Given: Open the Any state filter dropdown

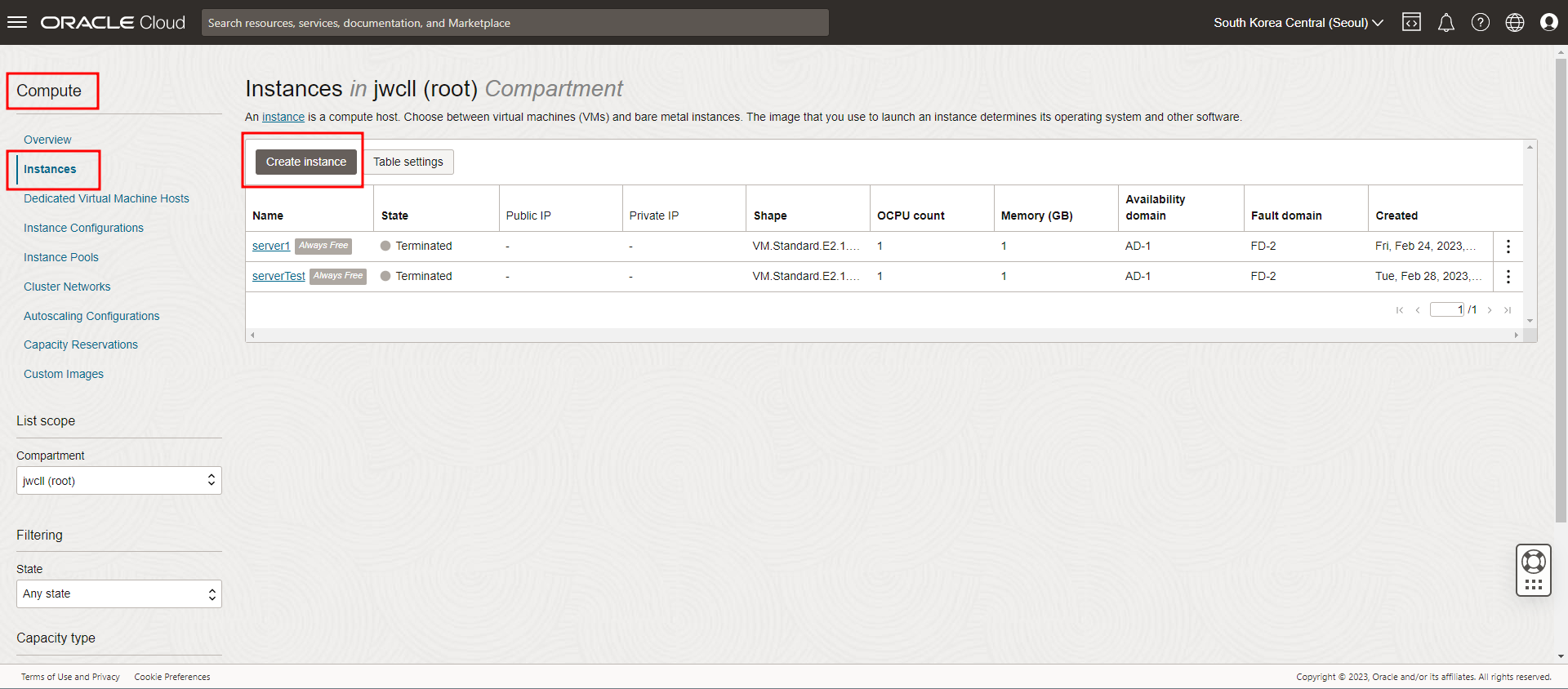Looking at the screenshot, I should coord(119,593).
